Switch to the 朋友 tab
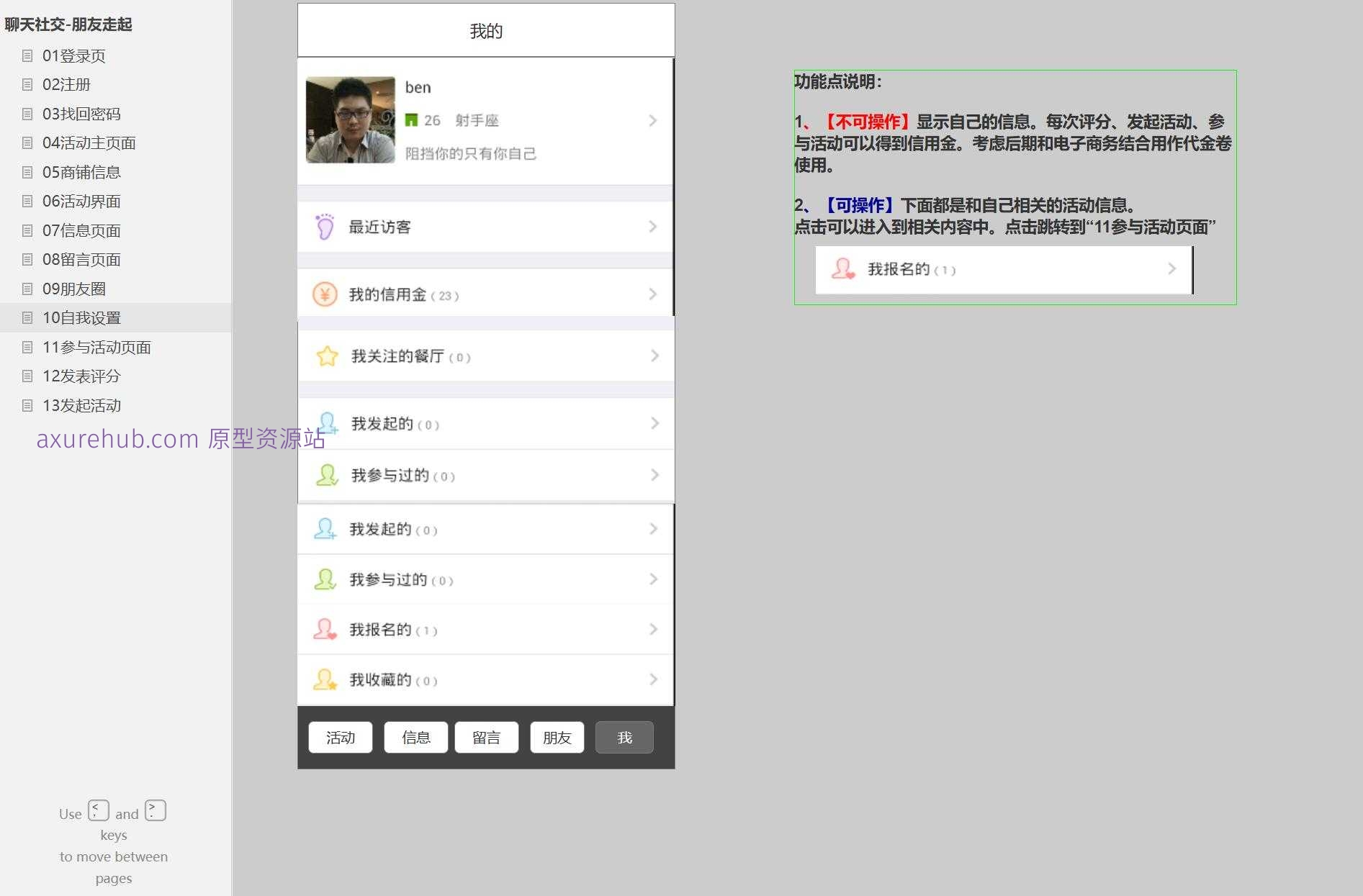 click(x=556, y=737)
